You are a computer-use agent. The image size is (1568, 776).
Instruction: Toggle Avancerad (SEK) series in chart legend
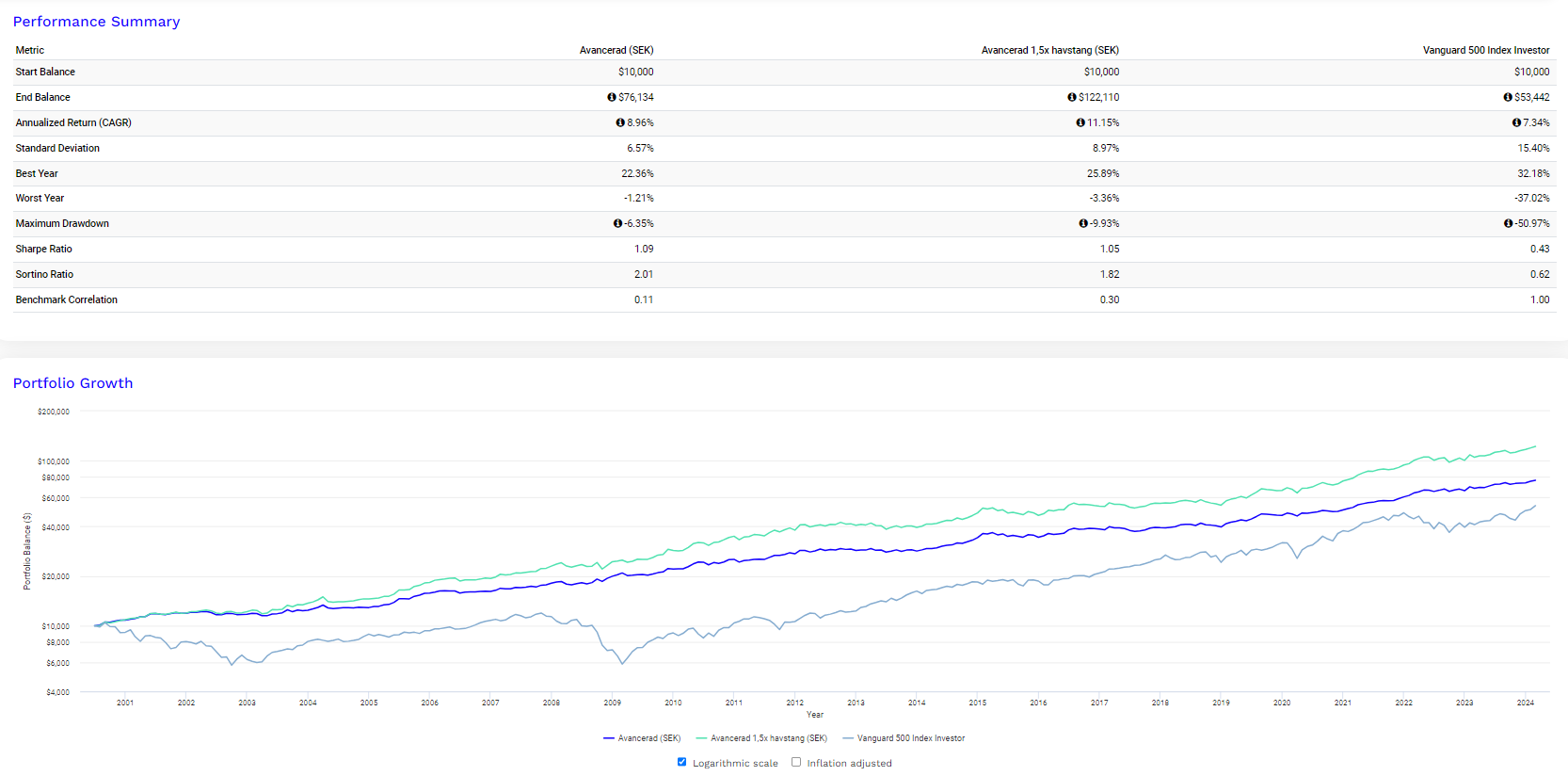[642, 738]
